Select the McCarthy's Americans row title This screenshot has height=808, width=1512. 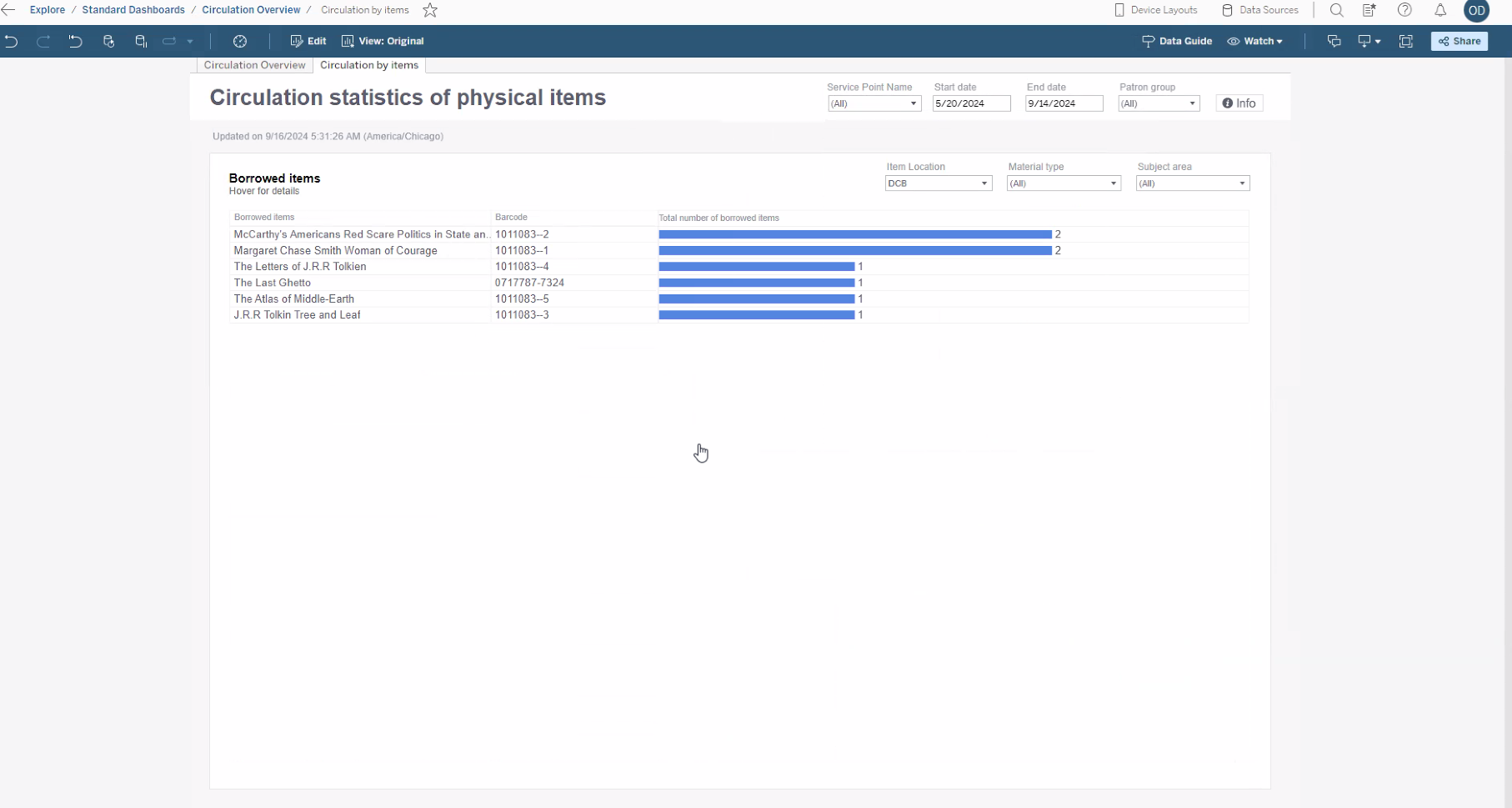pos(361,234)
